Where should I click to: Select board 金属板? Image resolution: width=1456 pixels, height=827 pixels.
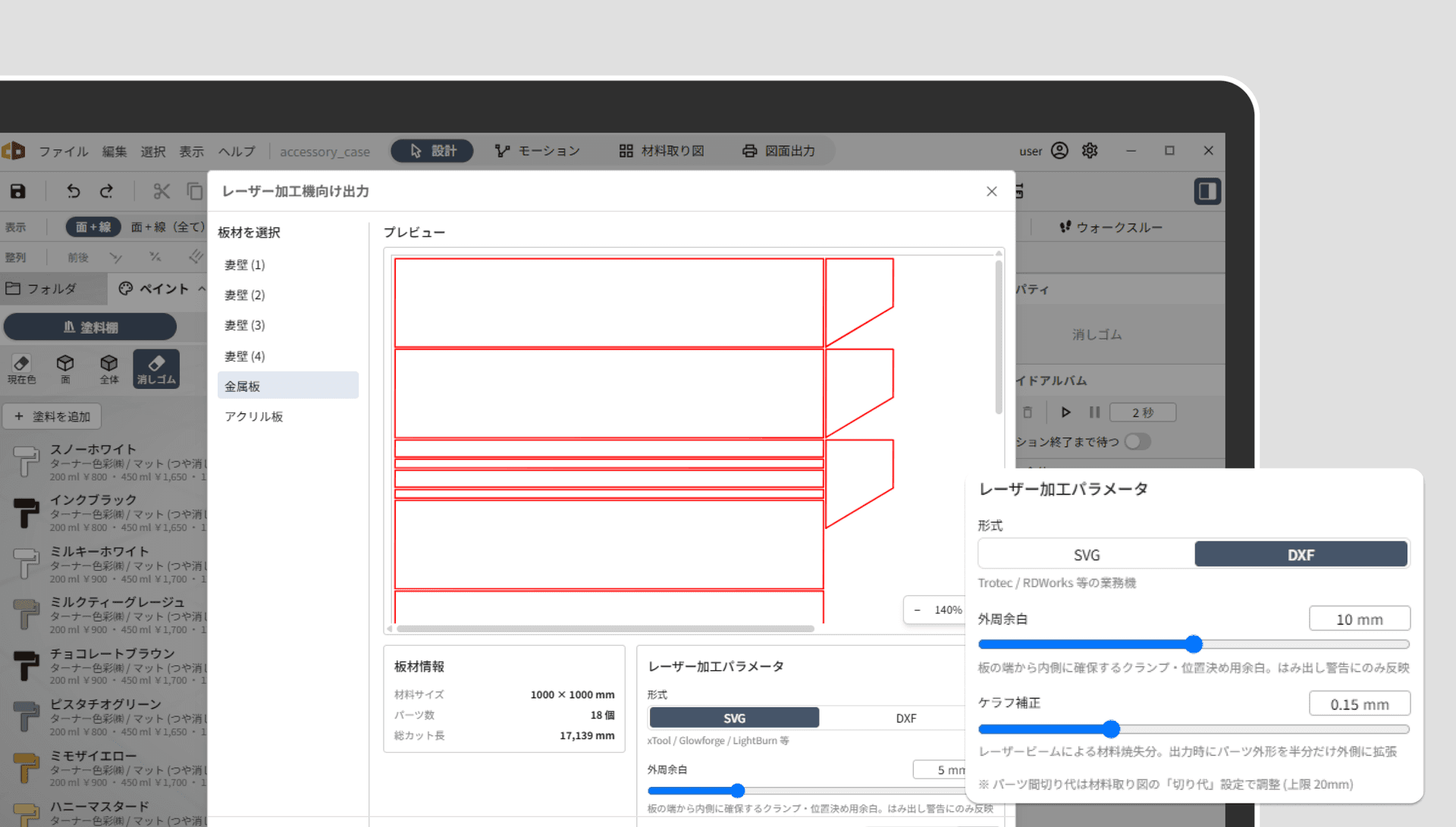pos(287,386)
